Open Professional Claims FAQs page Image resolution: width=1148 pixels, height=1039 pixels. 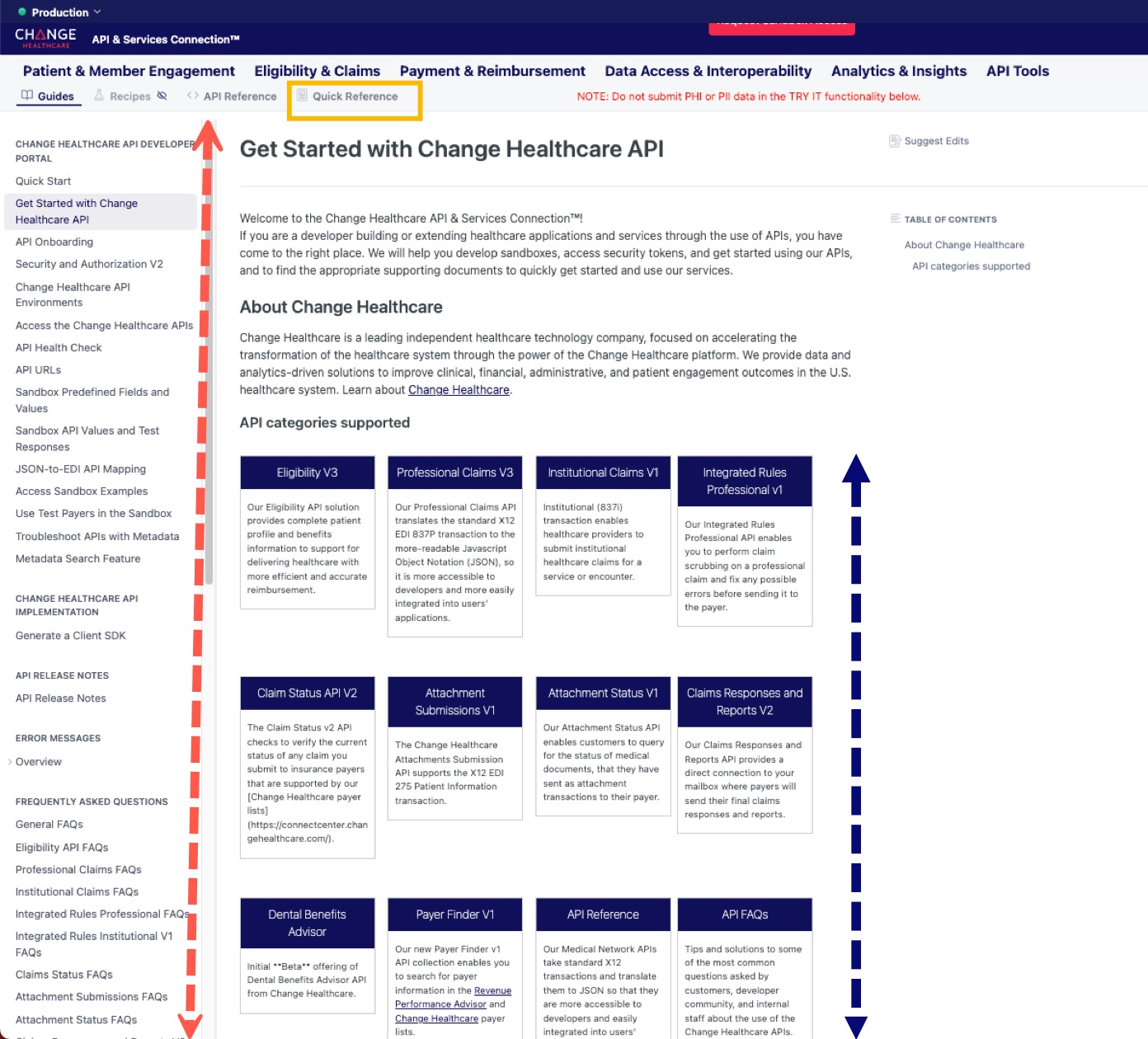pyautogui.click(x=78, y=870)
